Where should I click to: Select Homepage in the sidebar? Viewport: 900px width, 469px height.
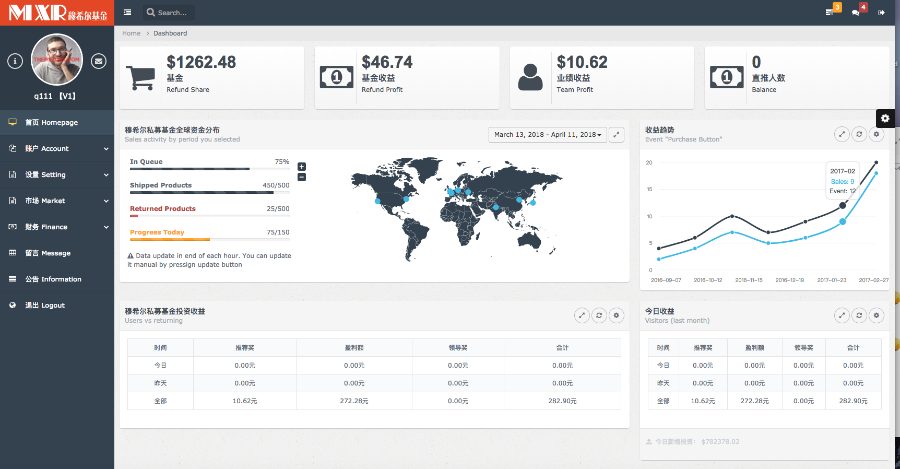click(x=56, y=122)
